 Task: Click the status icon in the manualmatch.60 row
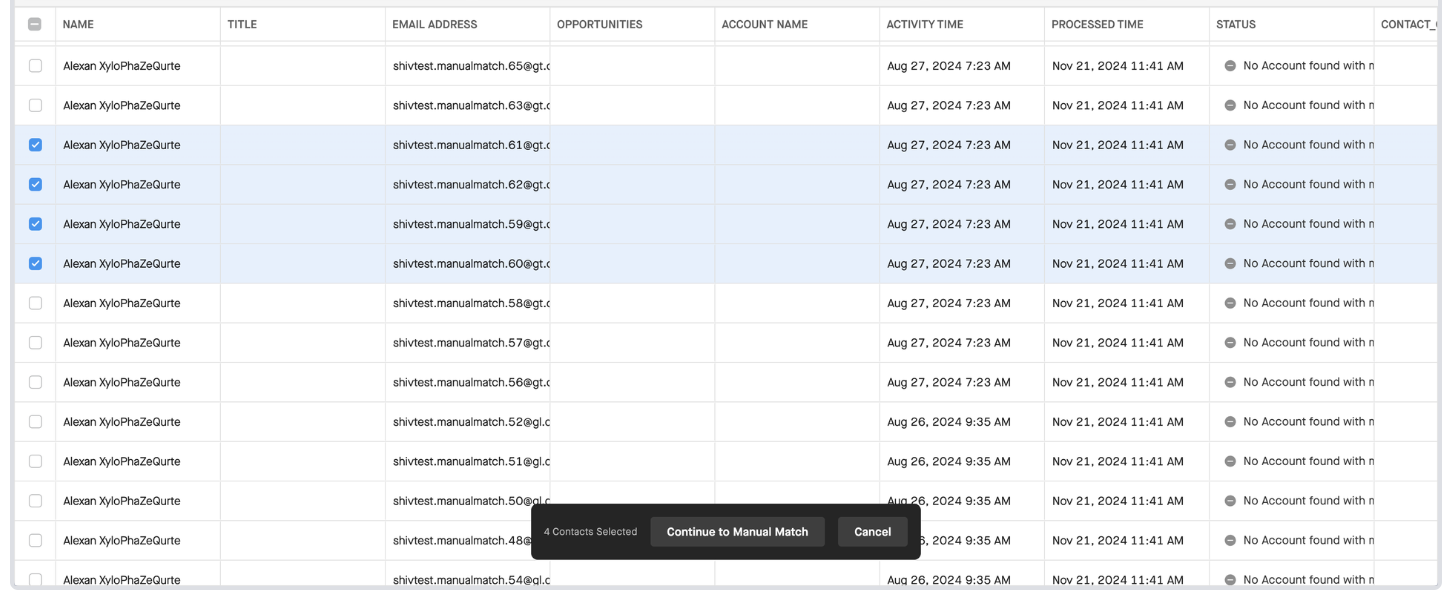click(1229, 264)
